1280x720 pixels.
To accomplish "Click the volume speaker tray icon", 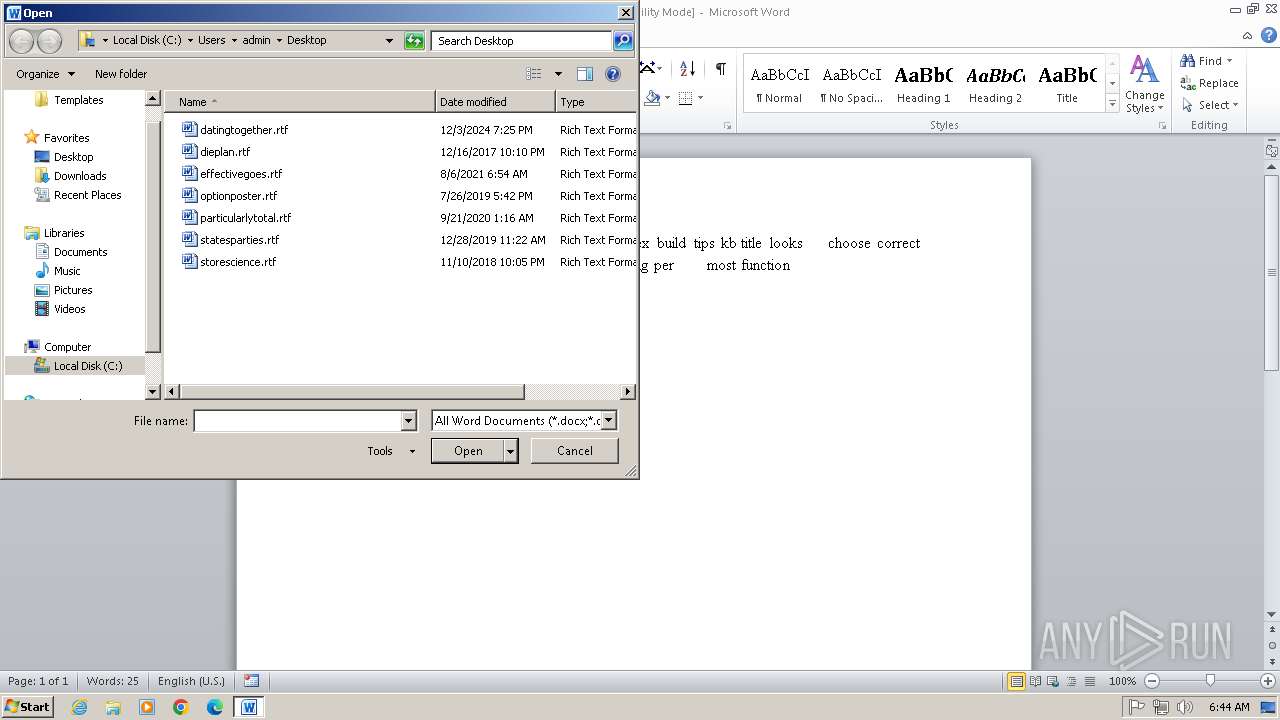I will pyautogui.click(x=1186, y=707).
